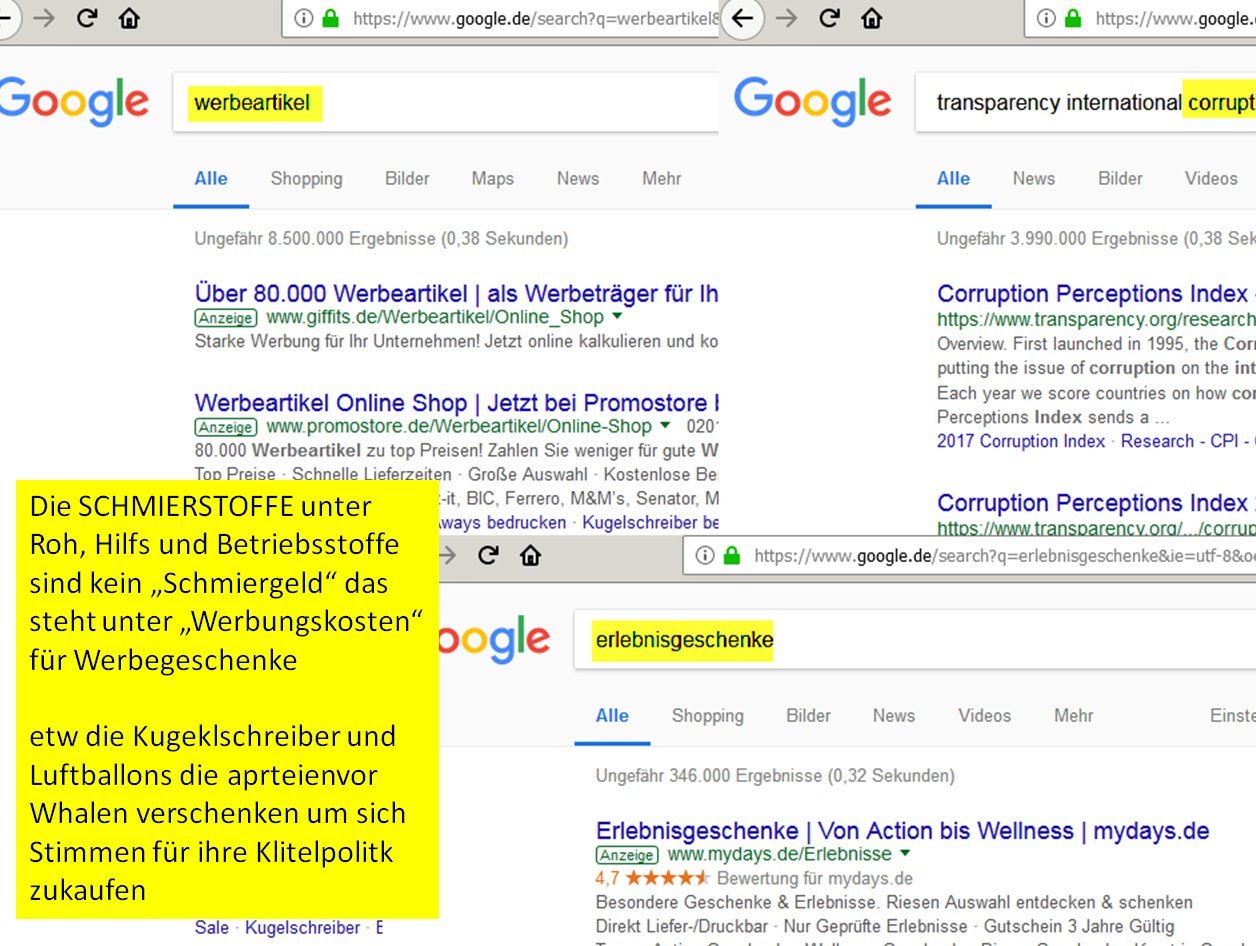Click address bar with q=werbeartikel URL

(500, 18)
